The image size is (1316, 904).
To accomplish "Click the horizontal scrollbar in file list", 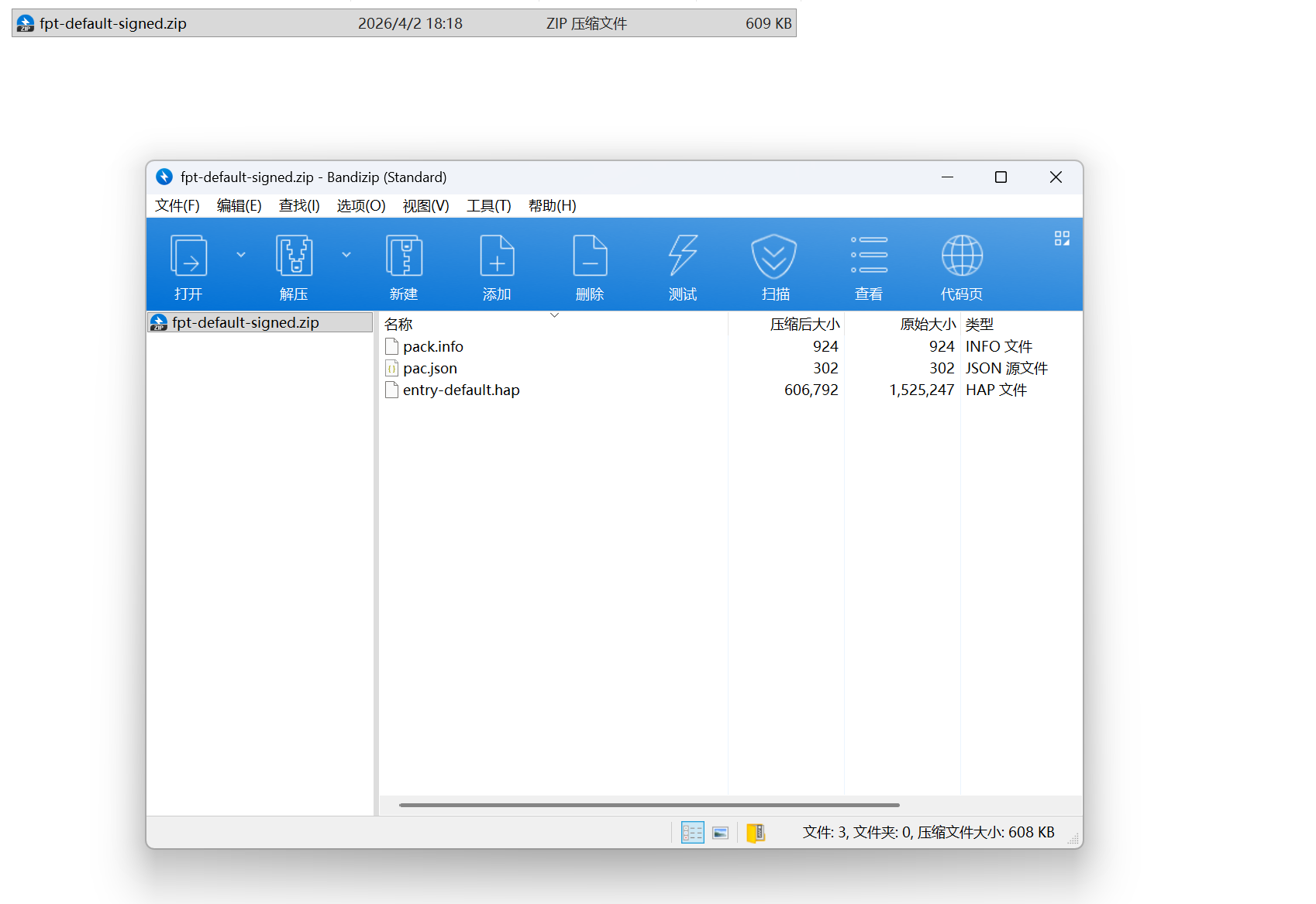I will [x=649, y=805].
